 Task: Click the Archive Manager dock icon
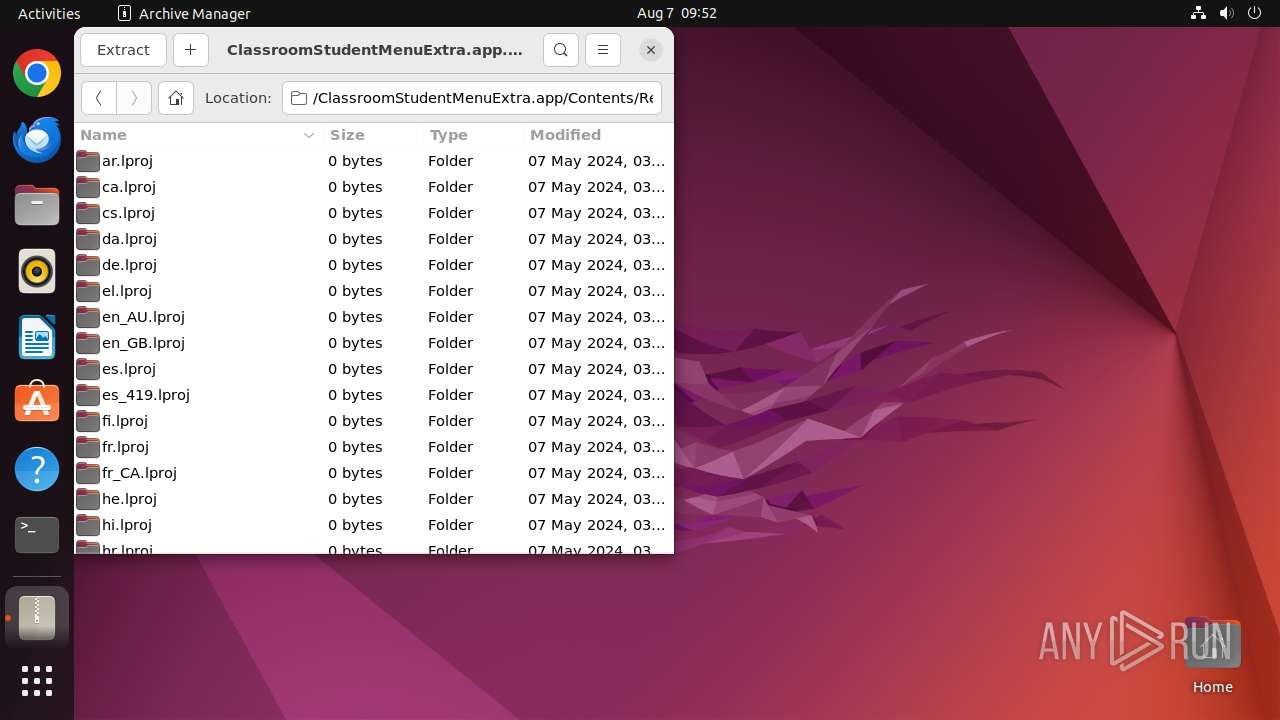37,618
